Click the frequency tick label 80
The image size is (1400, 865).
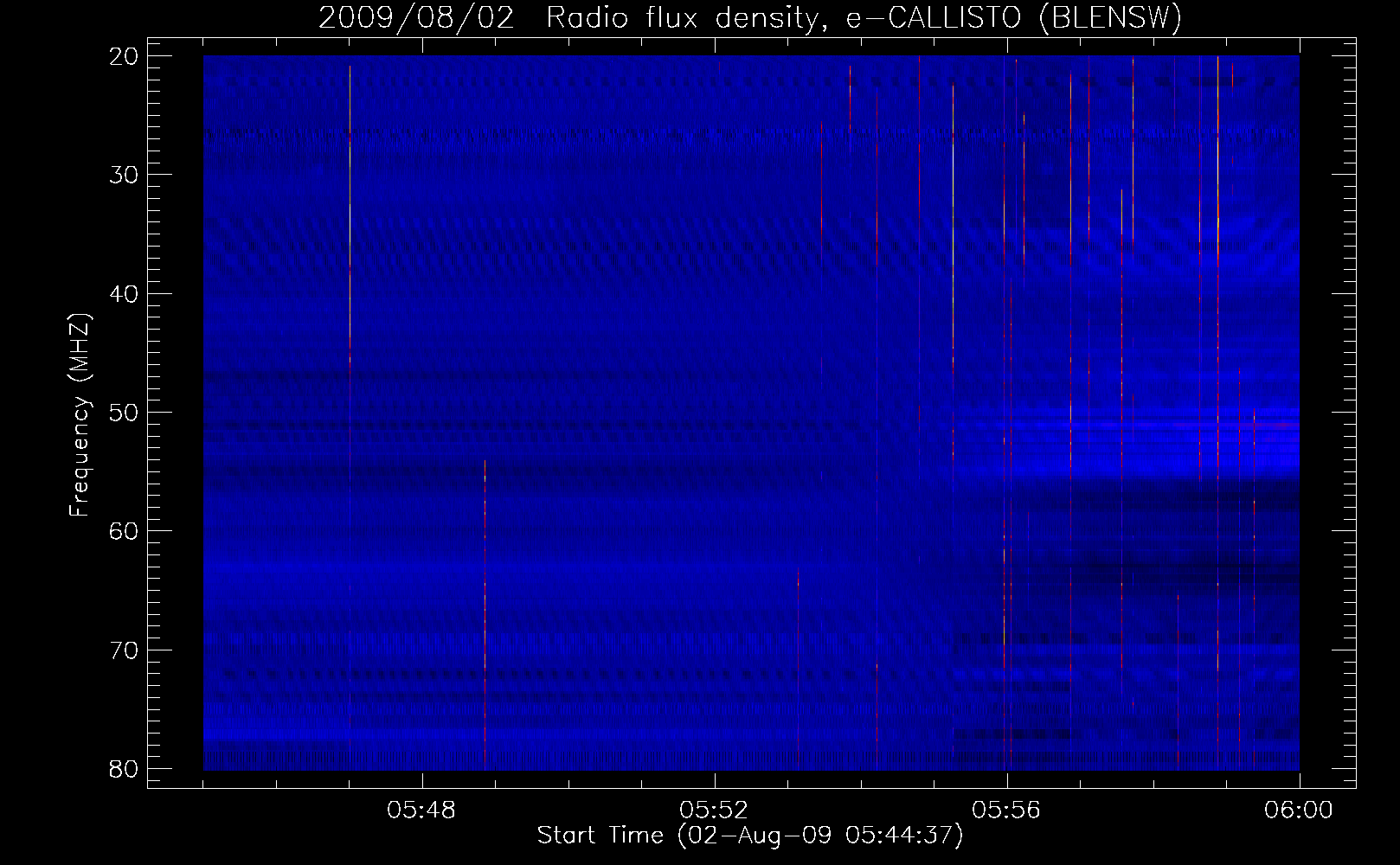125,769
